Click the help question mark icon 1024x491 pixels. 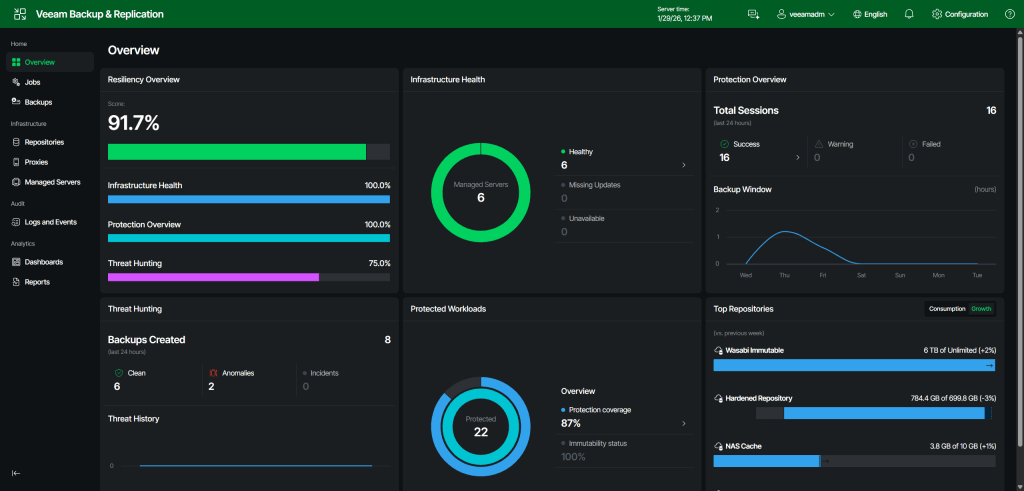1009,14
